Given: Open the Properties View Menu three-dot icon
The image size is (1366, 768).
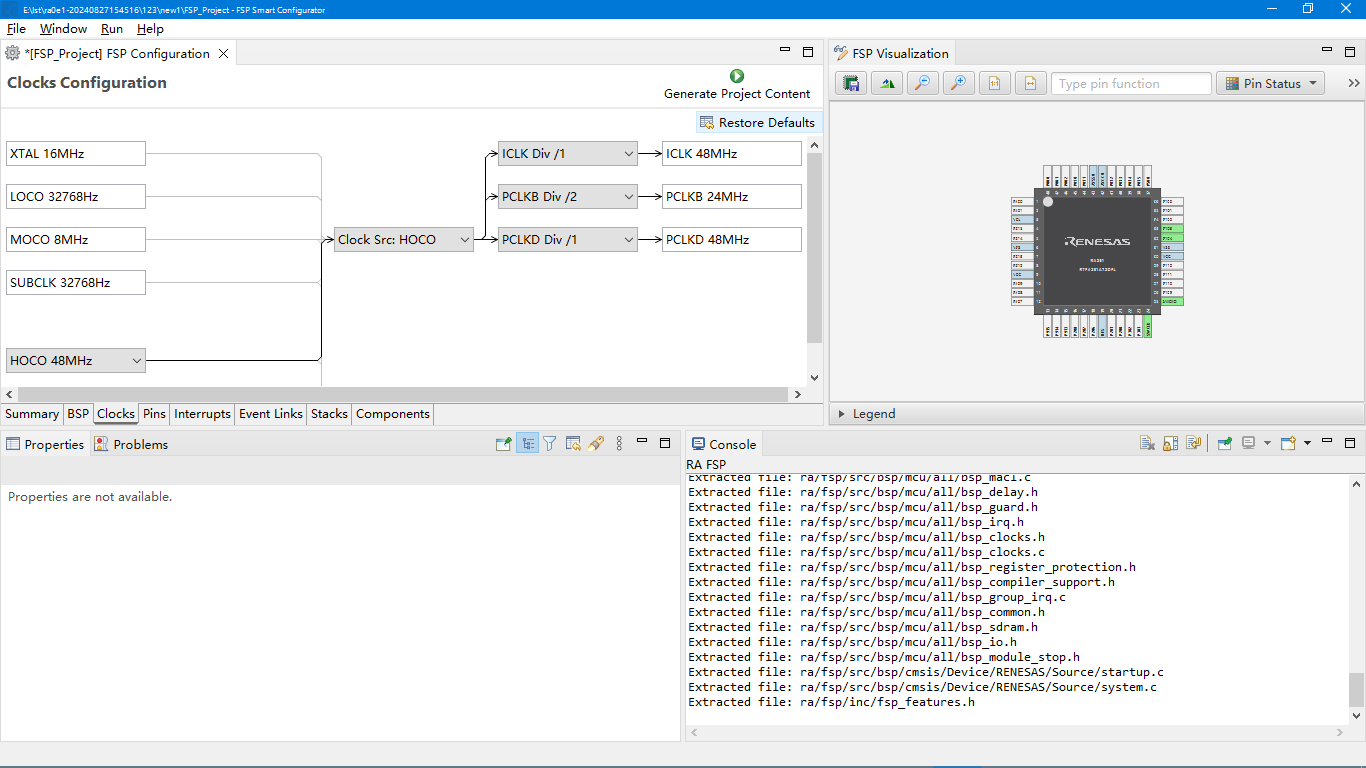Looking at the screenshot, I should tap(619, 444).
